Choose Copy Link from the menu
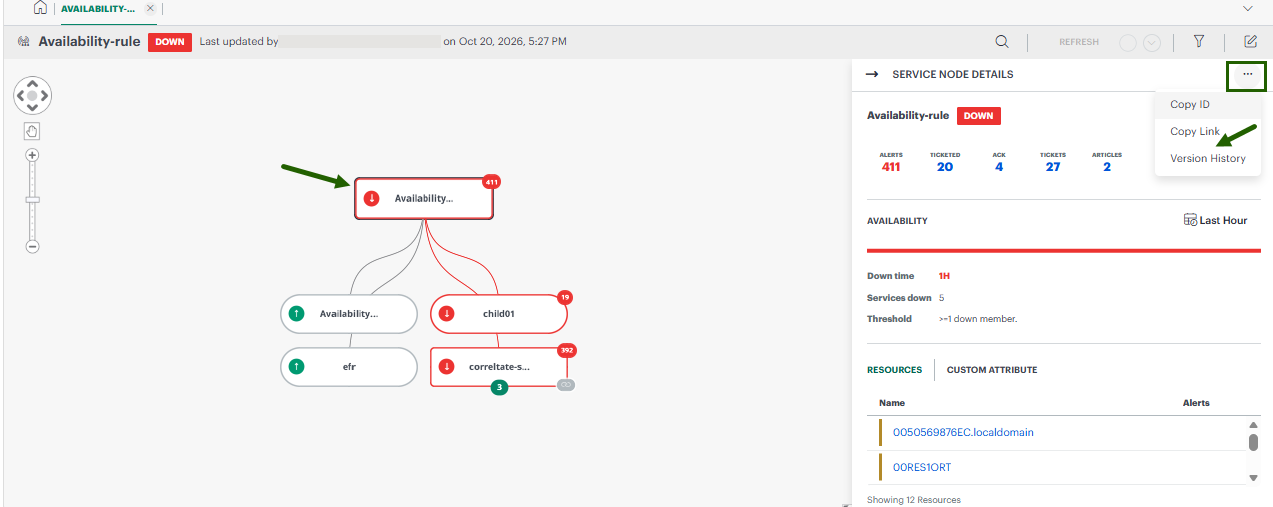This screenshot has width=1273, height=507. pos(1195,131)
